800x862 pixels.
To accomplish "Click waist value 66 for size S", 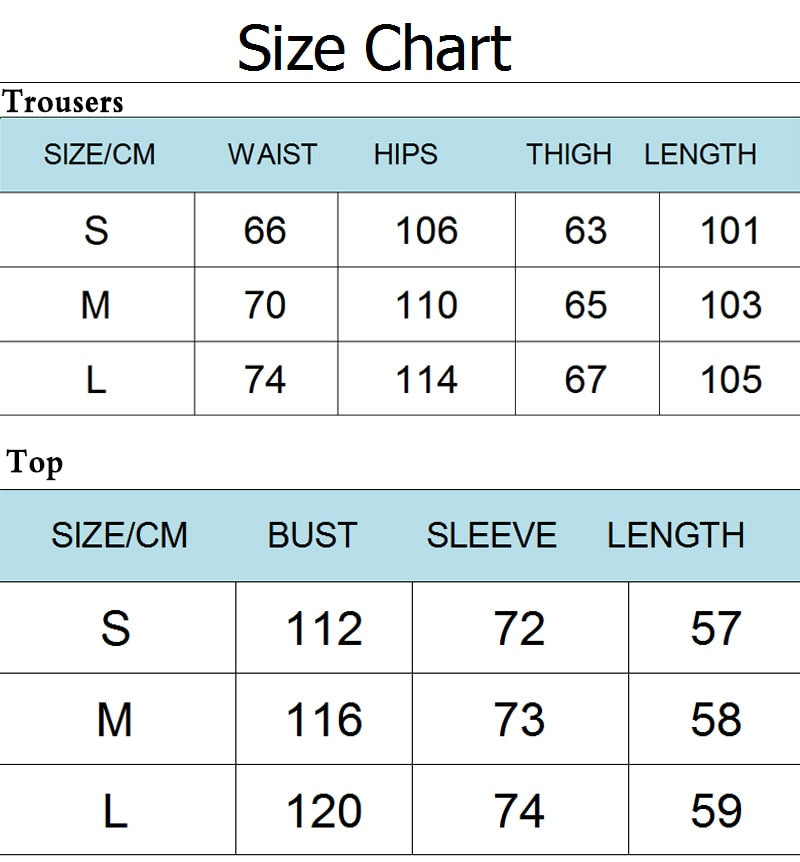I will coord(265,231).
